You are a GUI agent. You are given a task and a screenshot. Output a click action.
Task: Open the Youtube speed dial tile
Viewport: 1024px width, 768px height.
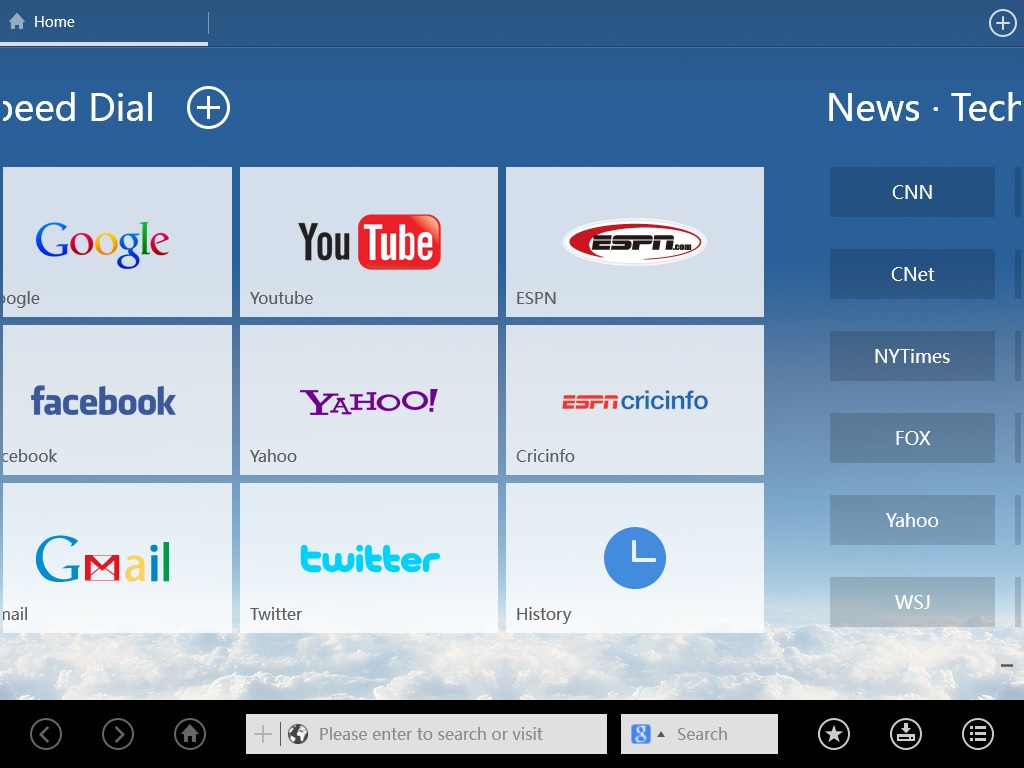click(x=368, y=242)
